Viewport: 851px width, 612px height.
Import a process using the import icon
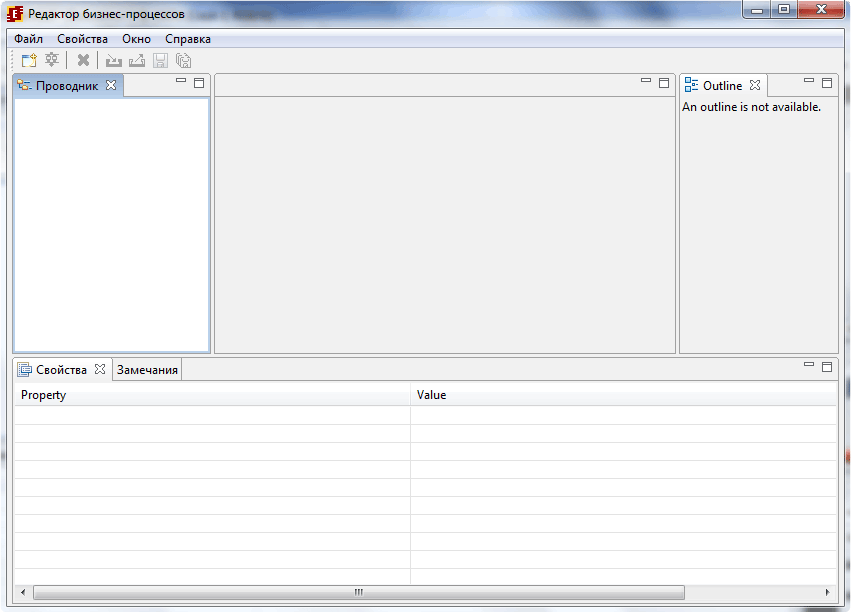click(113, 60)
